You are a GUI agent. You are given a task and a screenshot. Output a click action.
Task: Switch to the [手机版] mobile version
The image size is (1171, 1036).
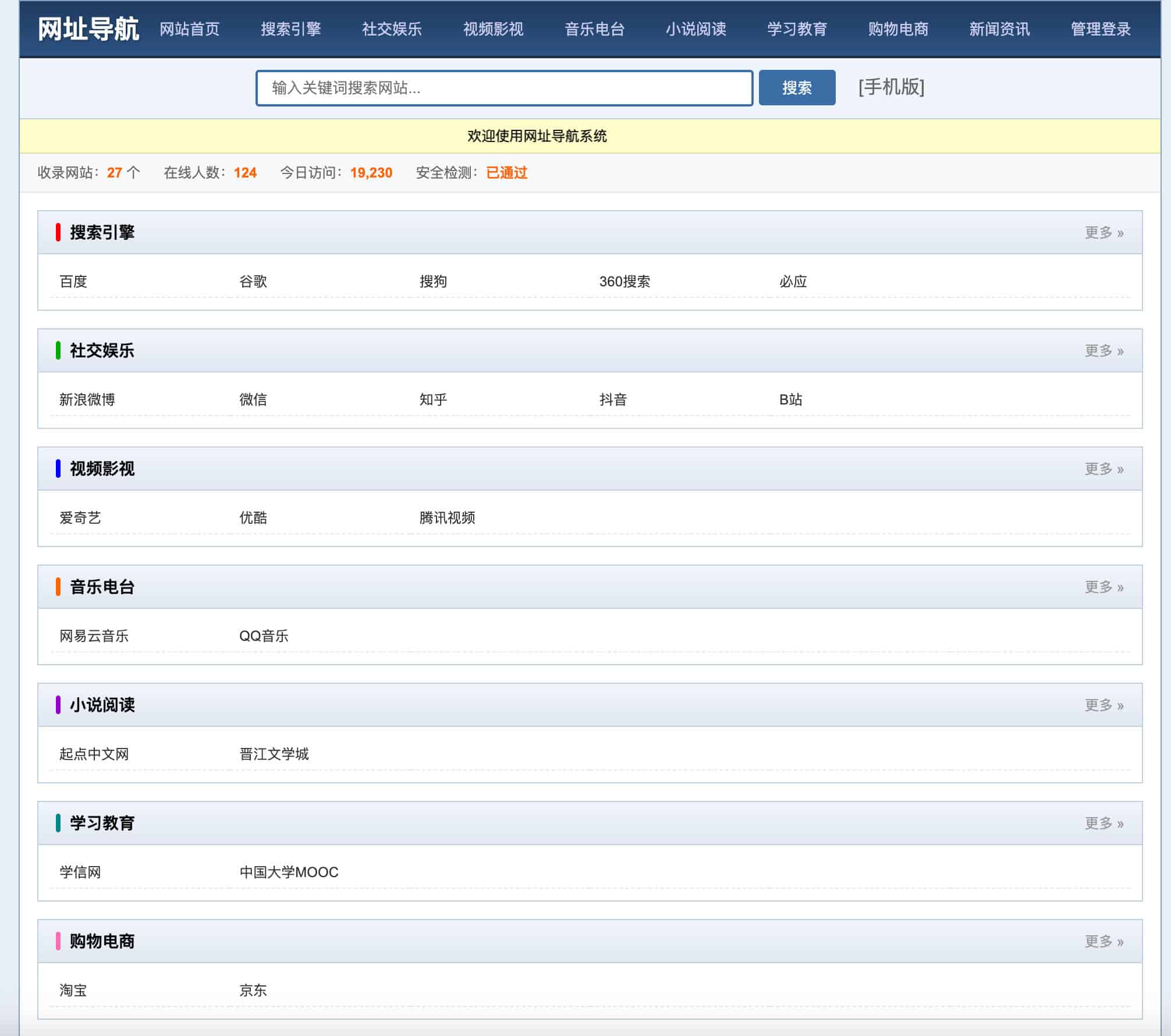[x=892, y=87]
